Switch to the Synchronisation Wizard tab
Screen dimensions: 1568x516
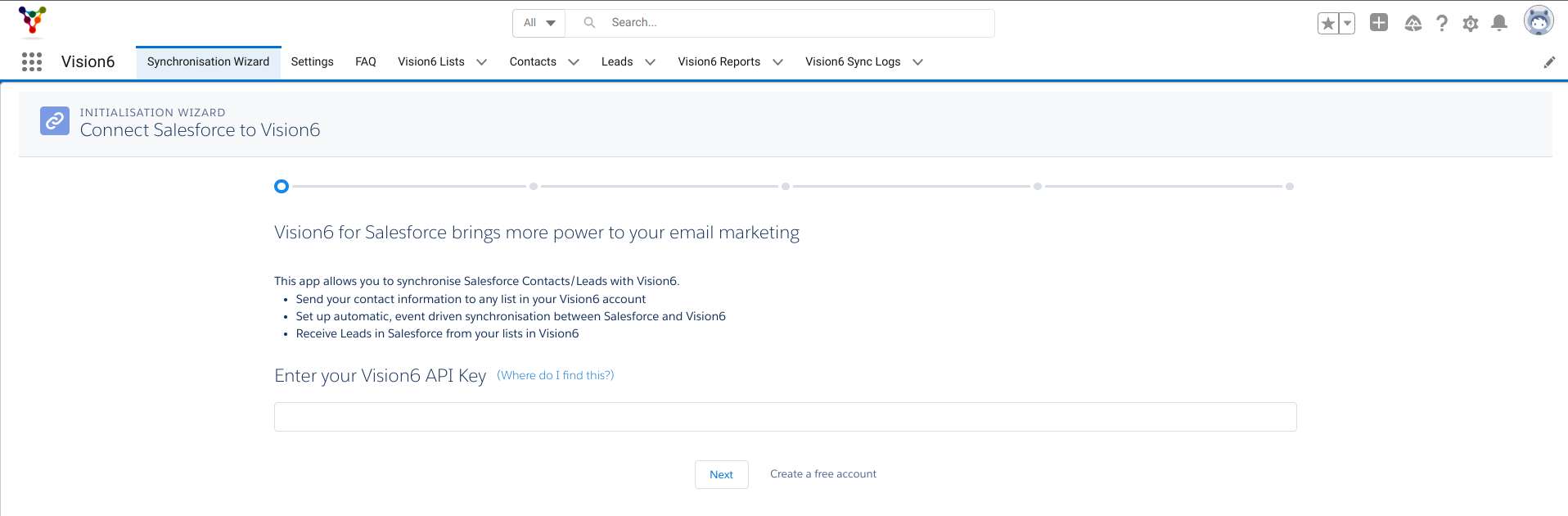click(x=209, y=62)
